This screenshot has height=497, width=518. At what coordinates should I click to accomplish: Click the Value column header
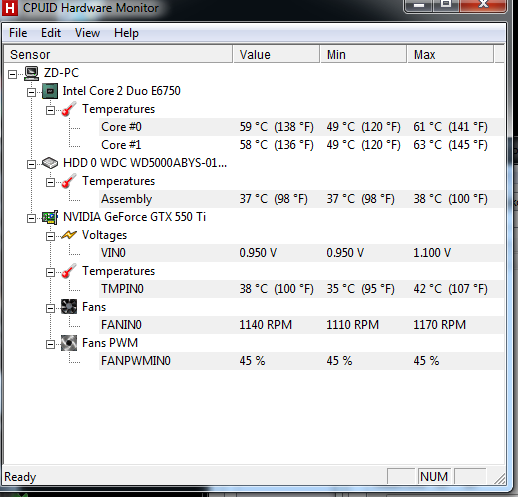pyautogui.click(x=276, y=54)
